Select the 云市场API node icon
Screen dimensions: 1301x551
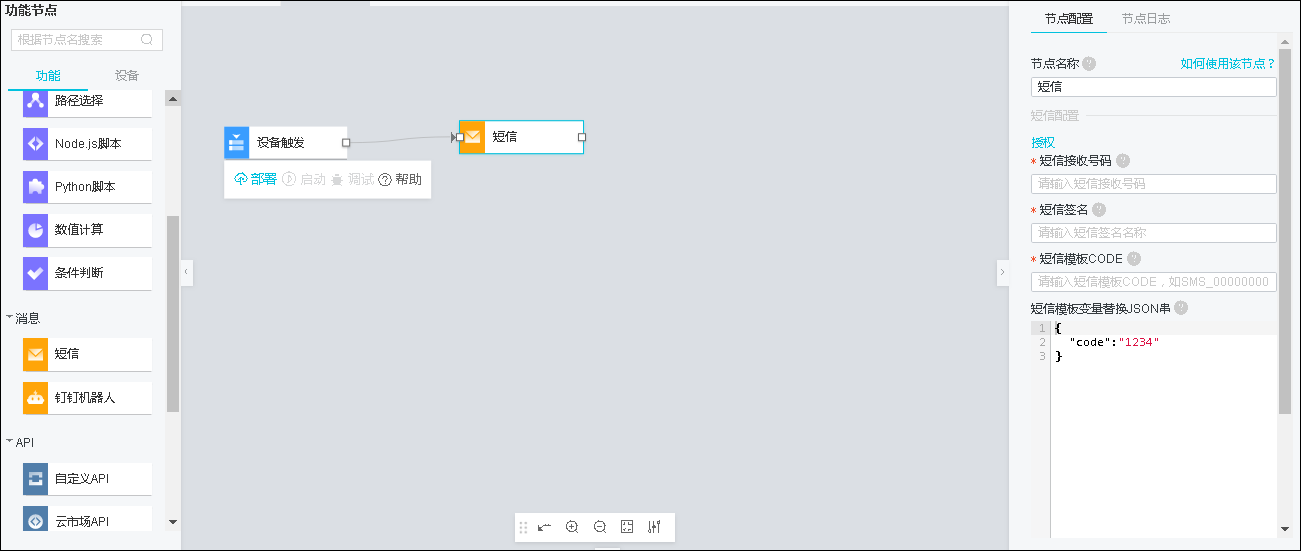tap(36, 520)
